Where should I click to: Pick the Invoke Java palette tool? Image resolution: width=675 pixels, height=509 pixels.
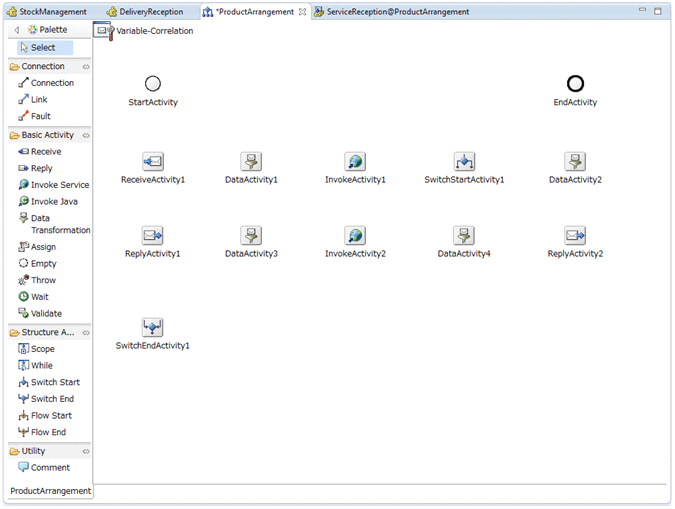click(52, 201)
